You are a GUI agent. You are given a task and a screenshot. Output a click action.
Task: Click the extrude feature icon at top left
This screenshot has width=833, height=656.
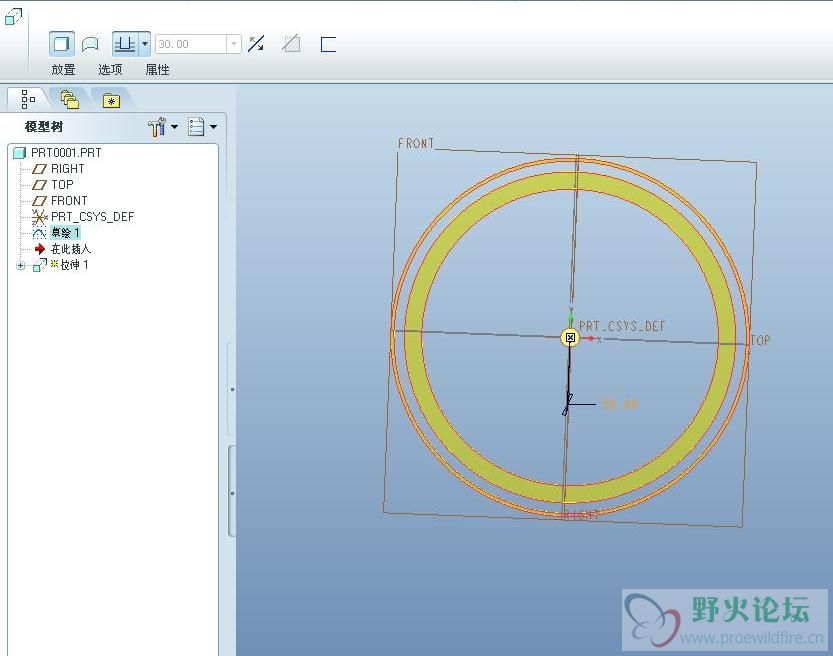tap(13, 16)
